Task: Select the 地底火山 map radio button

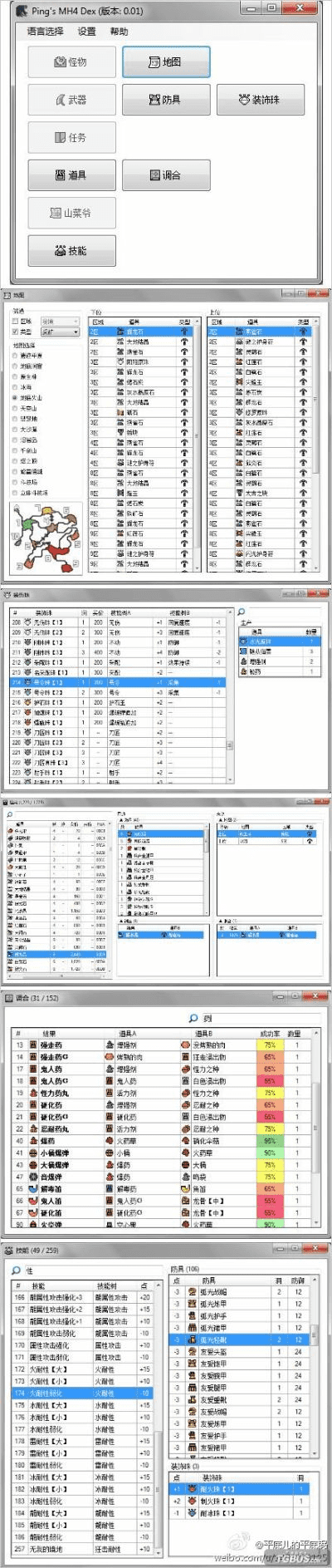Action: tap(14, 398)
